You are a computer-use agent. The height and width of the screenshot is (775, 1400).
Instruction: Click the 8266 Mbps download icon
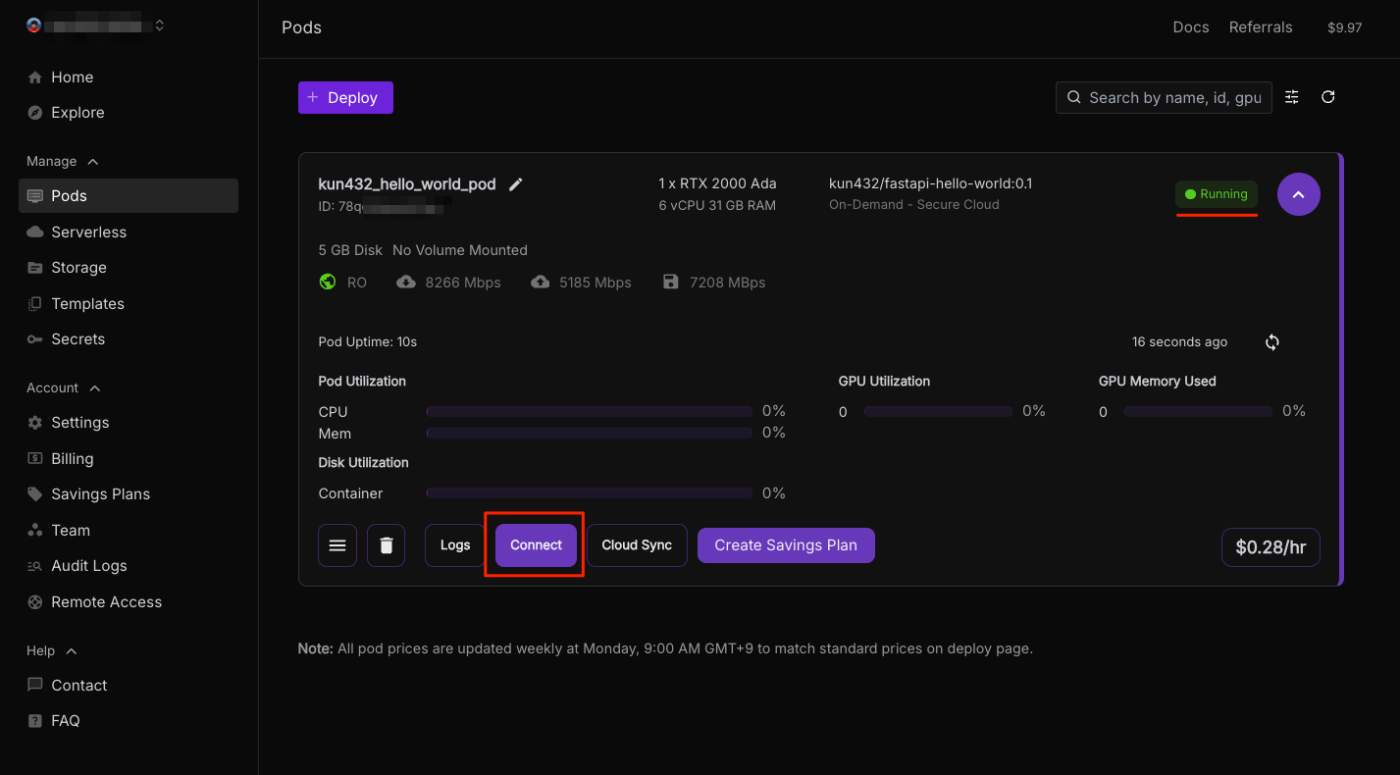coord(405,282)
